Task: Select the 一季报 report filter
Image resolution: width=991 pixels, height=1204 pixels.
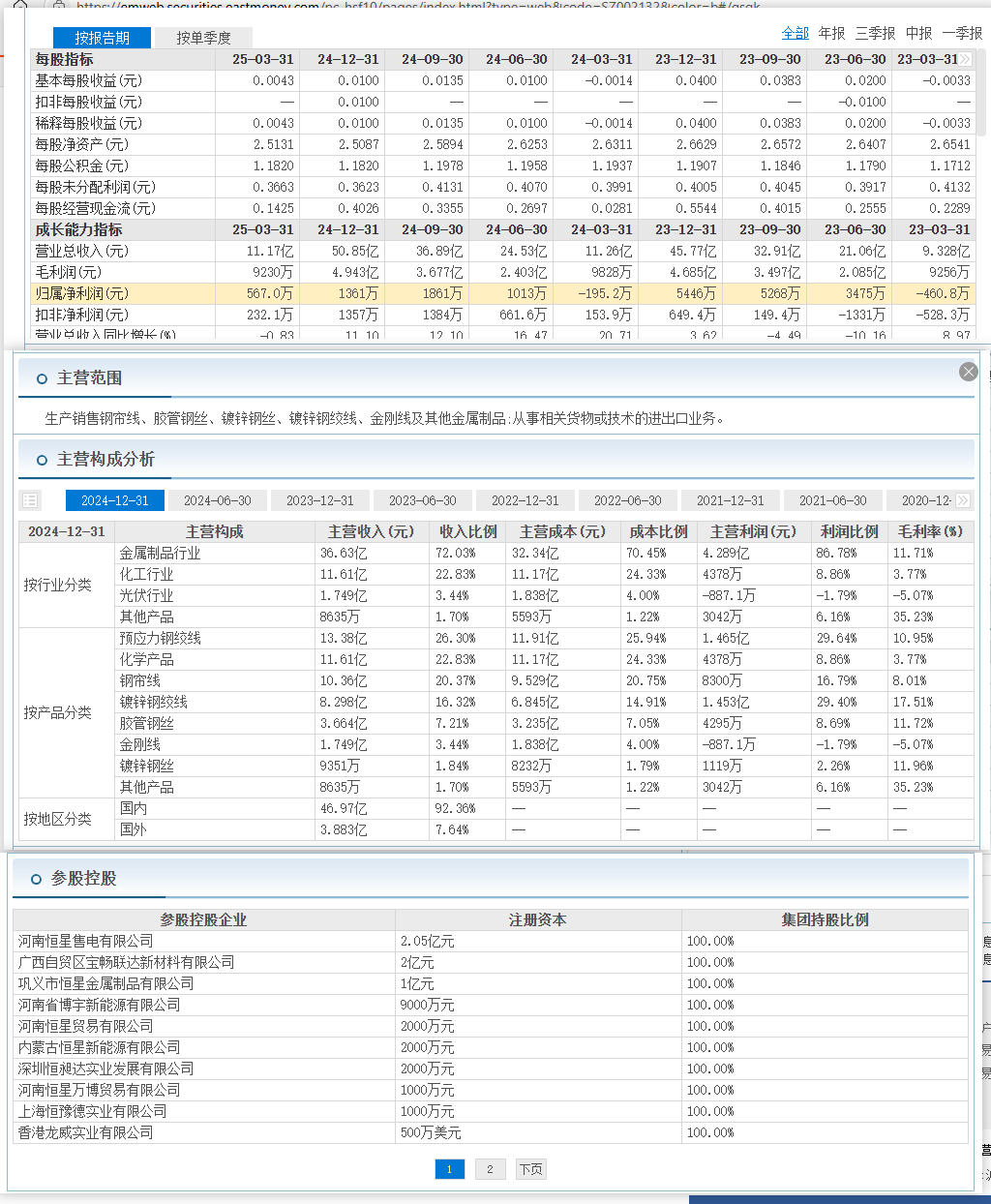Action: click(963, 33)
